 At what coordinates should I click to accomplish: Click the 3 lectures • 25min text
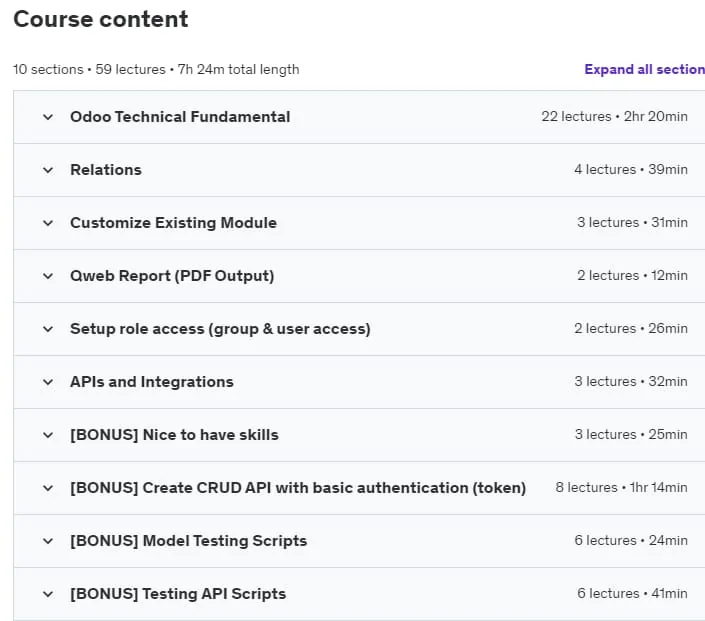click(x=631, y=435)
